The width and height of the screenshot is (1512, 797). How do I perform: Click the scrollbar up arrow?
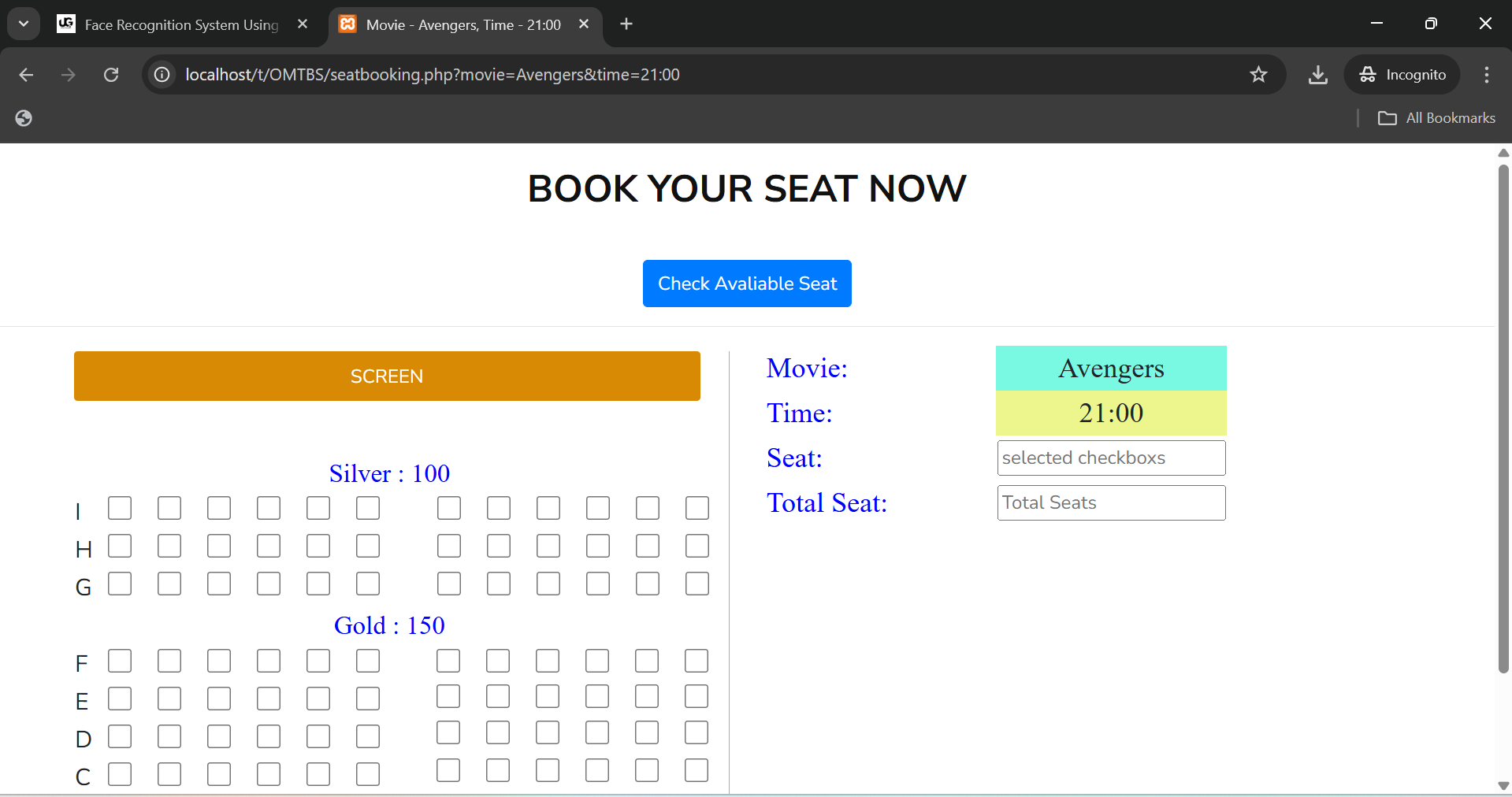pyautogui.click(x=1503, y=153)
